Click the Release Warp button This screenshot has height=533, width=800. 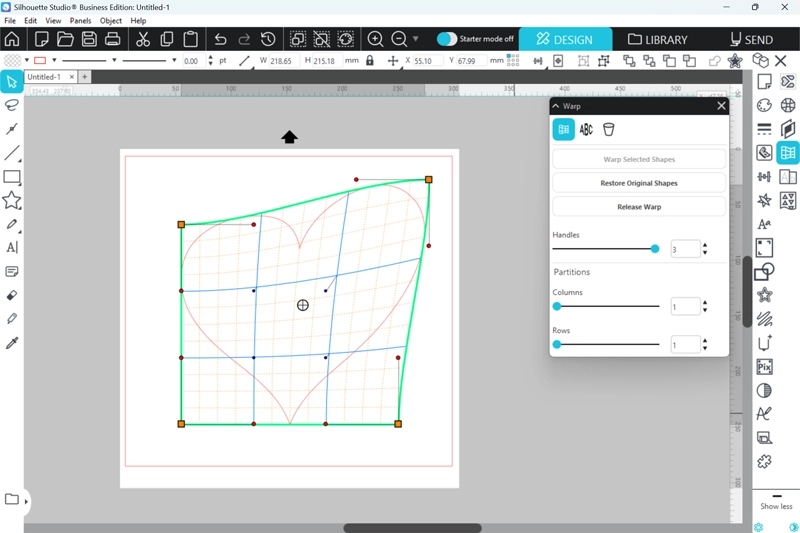click(x=639, y=207)
